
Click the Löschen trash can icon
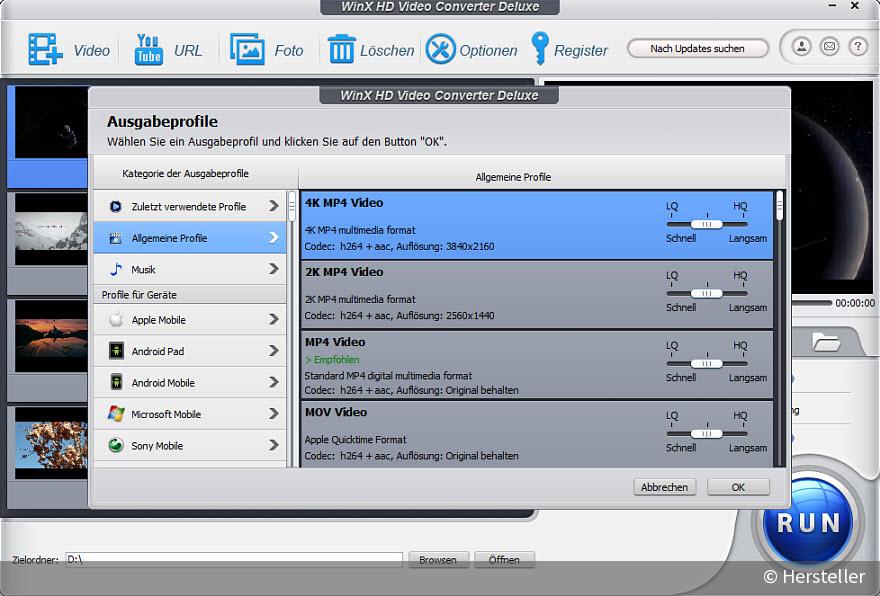coord(341,49)
